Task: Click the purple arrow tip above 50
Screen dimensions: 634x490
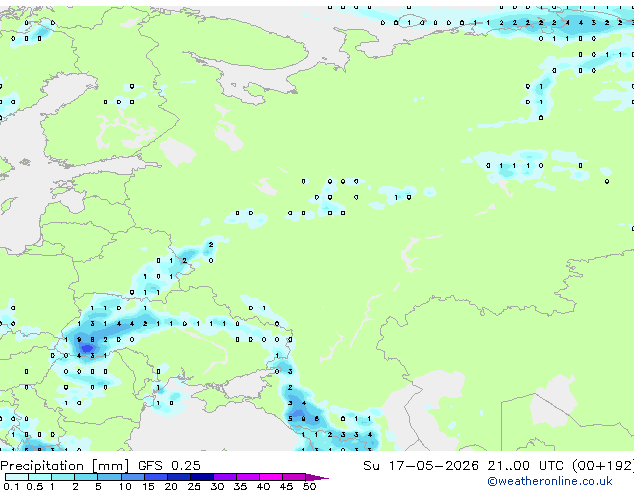Action: pyautogui.click(x=317, y=477)
